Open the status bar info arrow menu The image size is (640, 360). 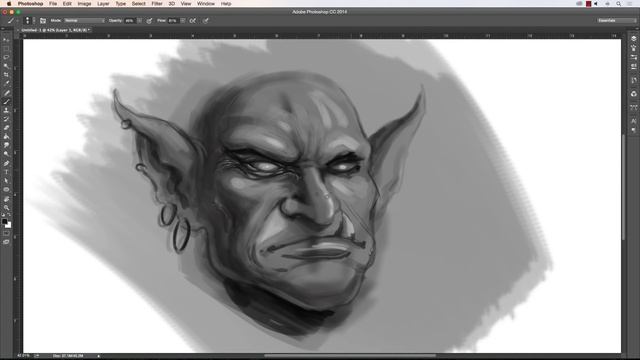(98, 356)
